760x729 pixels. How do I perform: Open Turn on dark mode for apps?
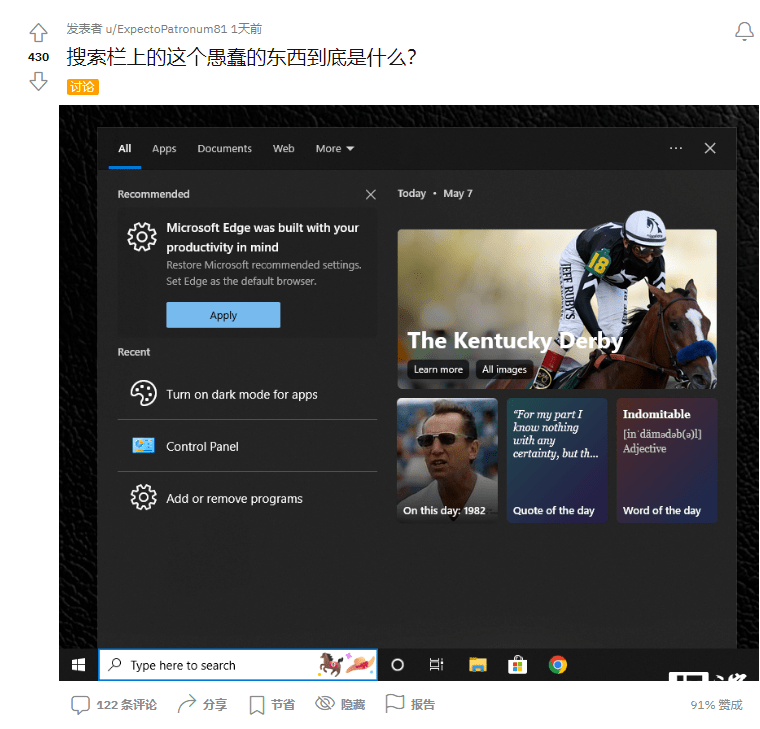click(247, 394)
